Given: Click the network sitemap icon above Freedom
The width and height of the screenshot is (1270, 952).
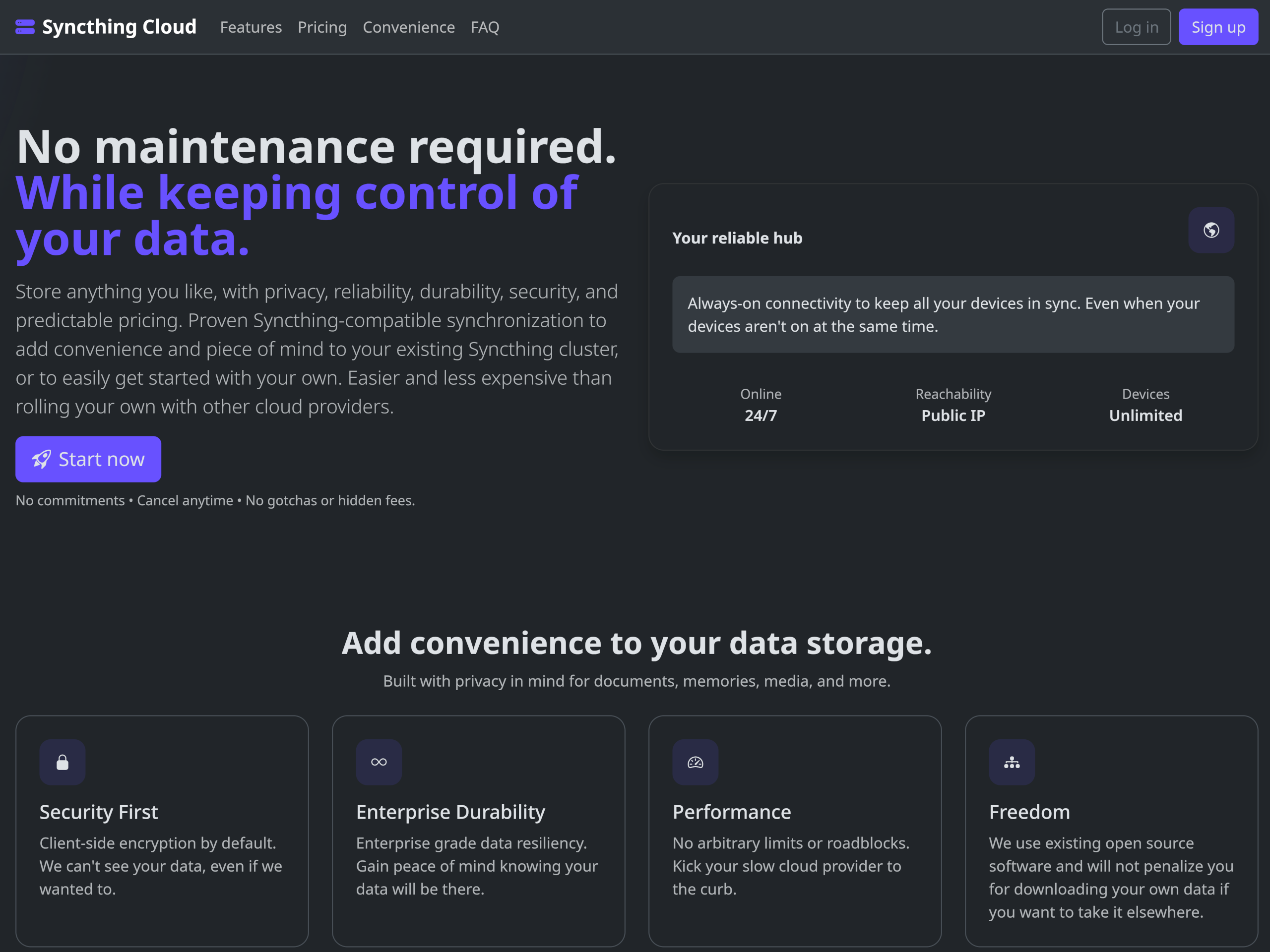Looking at the screenshot, I should click(x=1012, y=762).
